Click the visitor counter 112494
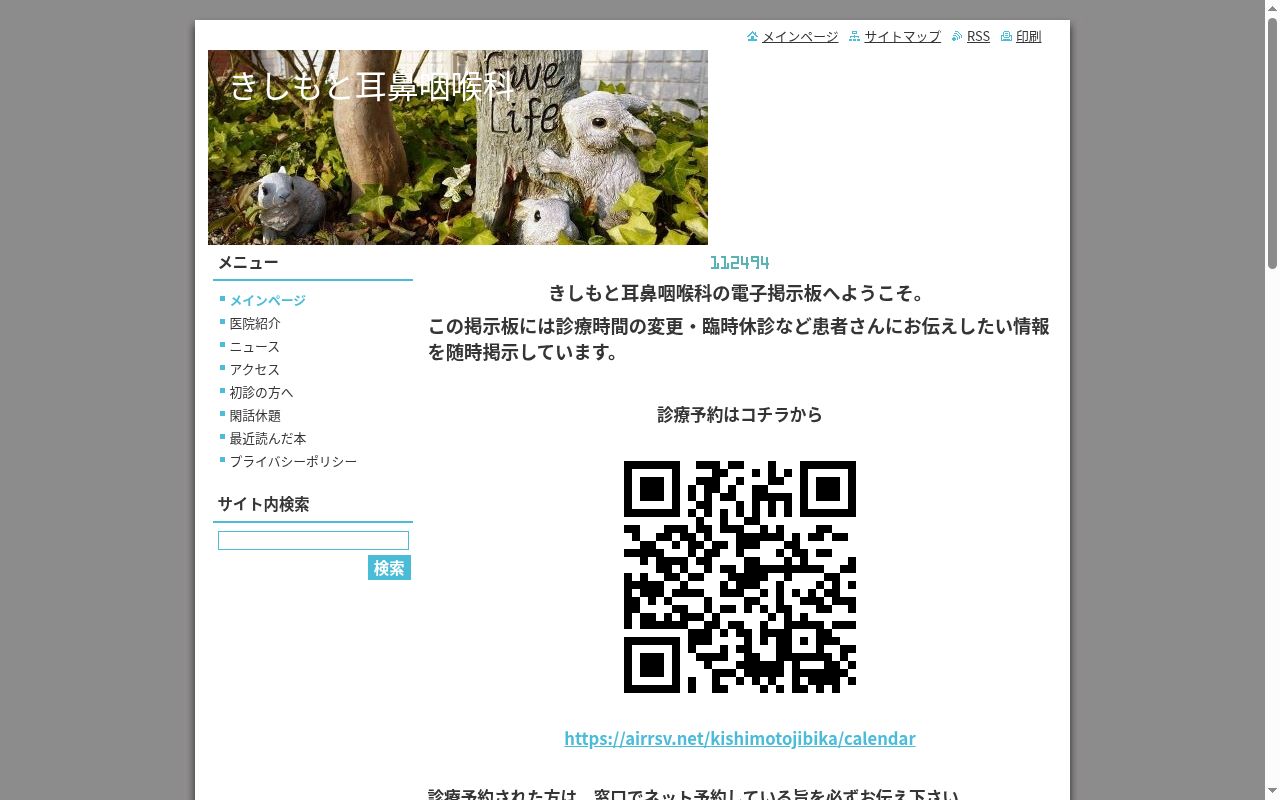The width and height of the screenshot is (1280, 800). coord(740,263)
